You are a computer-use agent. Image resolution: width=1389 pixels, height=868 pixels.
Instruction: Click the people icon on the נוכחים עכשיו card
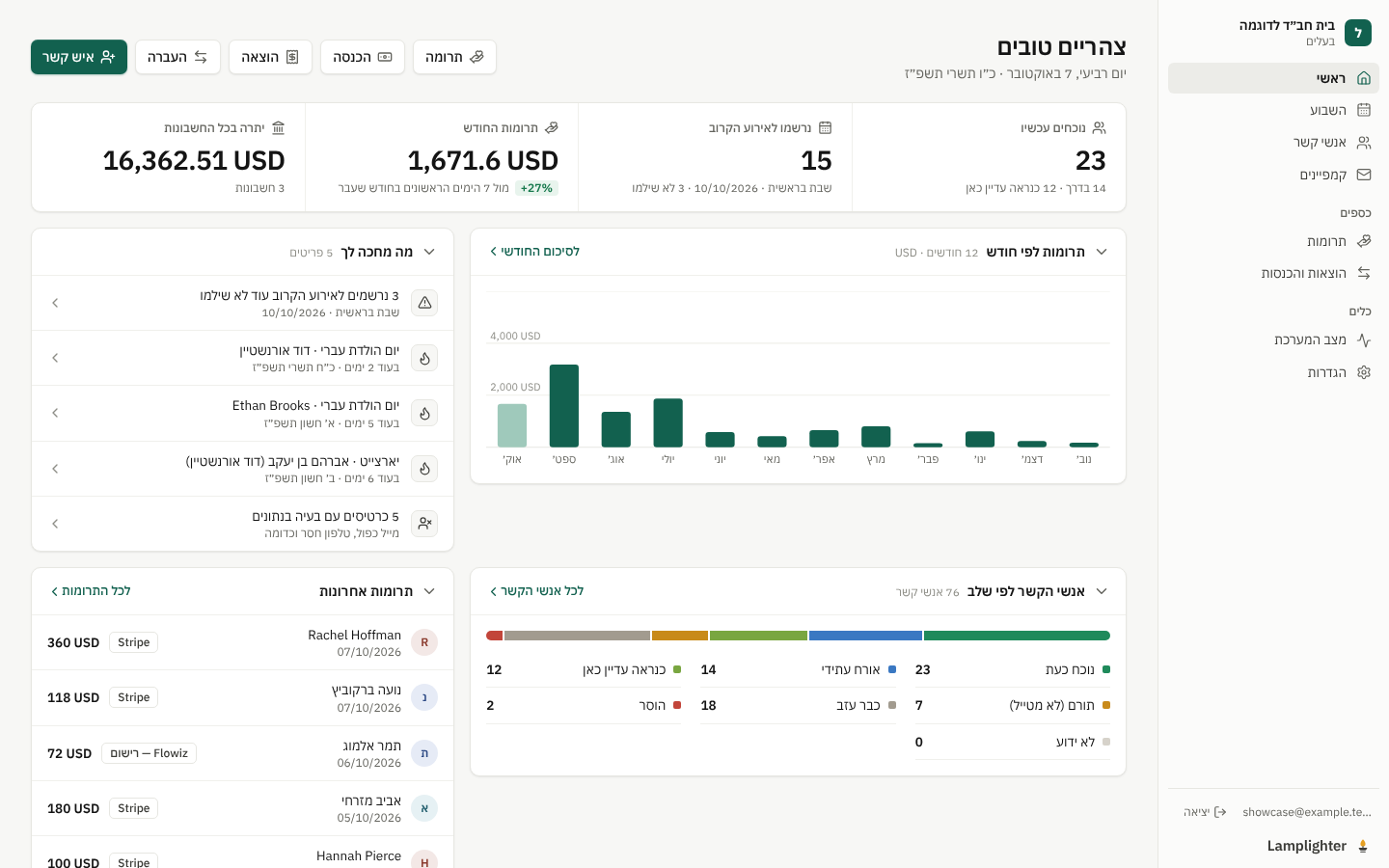click(1099, 127)
